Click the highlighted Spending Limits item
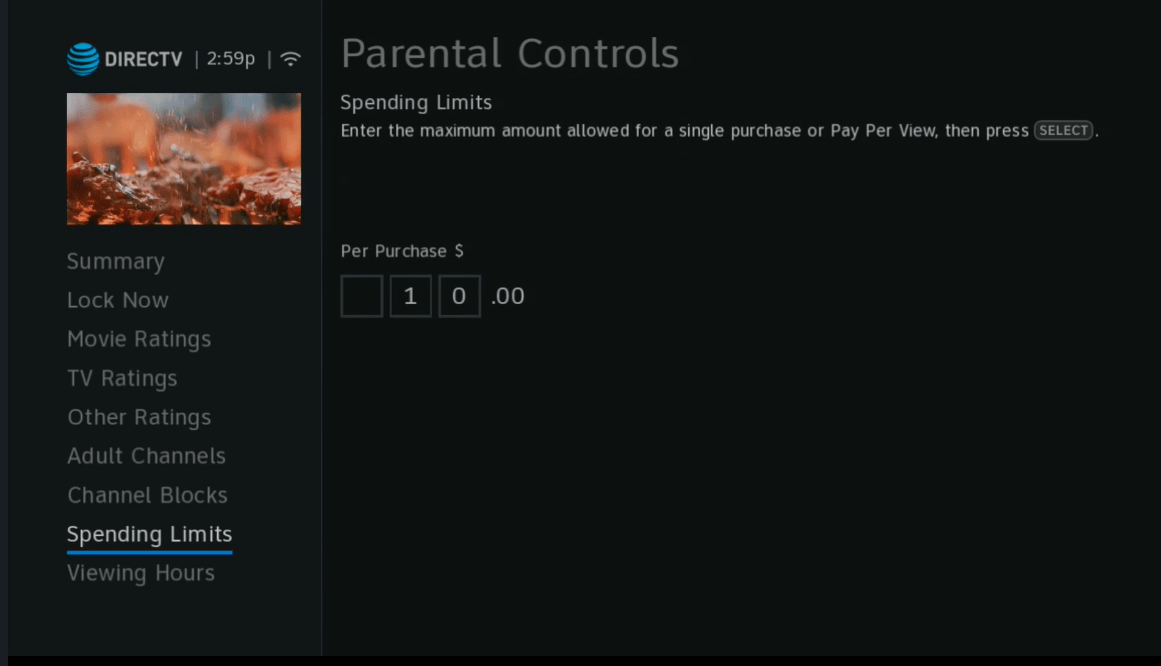Viewport: 1161px width, 666px height. pos(149,534)
